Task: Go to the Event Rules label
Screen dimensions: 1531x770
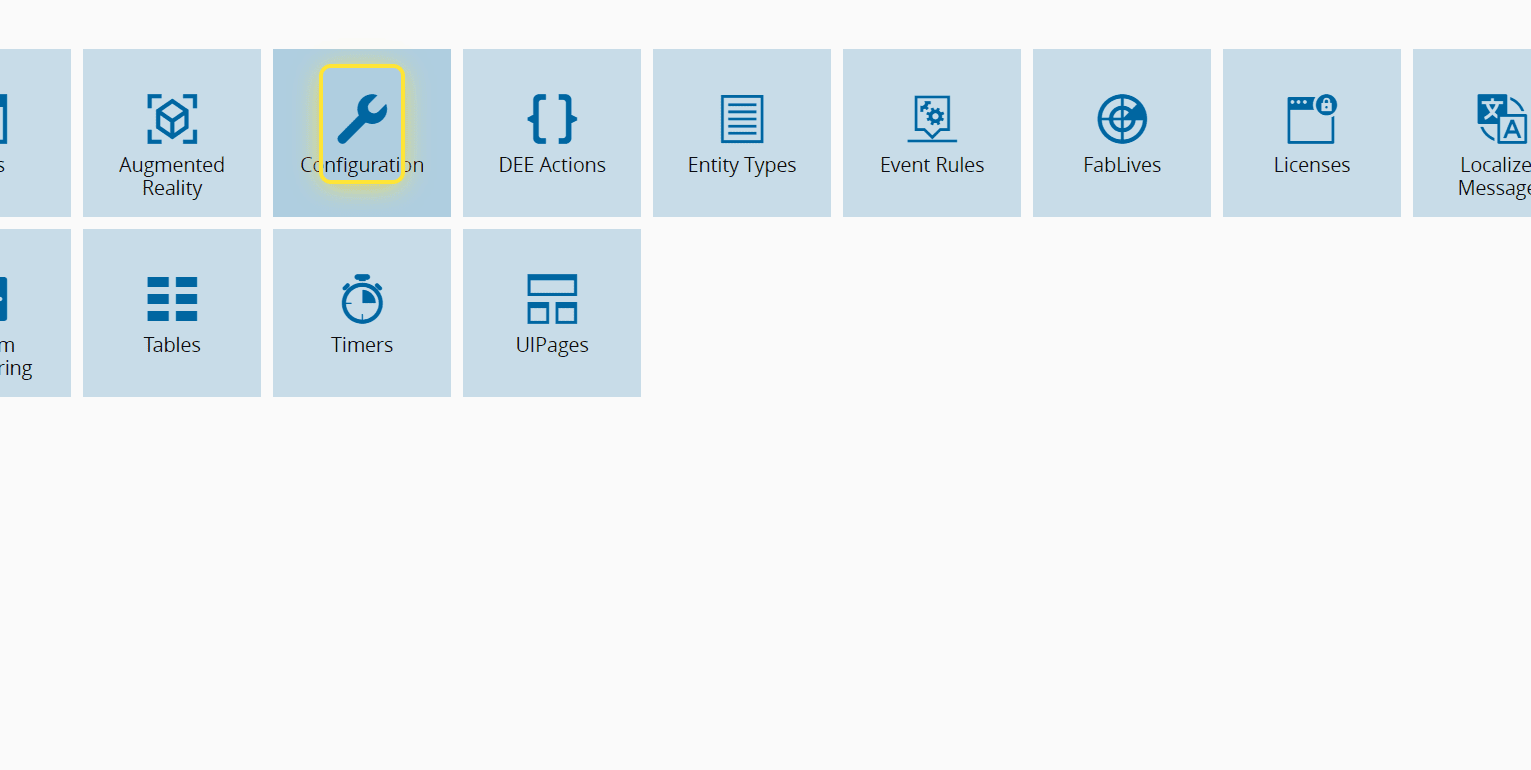Action: pos(932,165)
